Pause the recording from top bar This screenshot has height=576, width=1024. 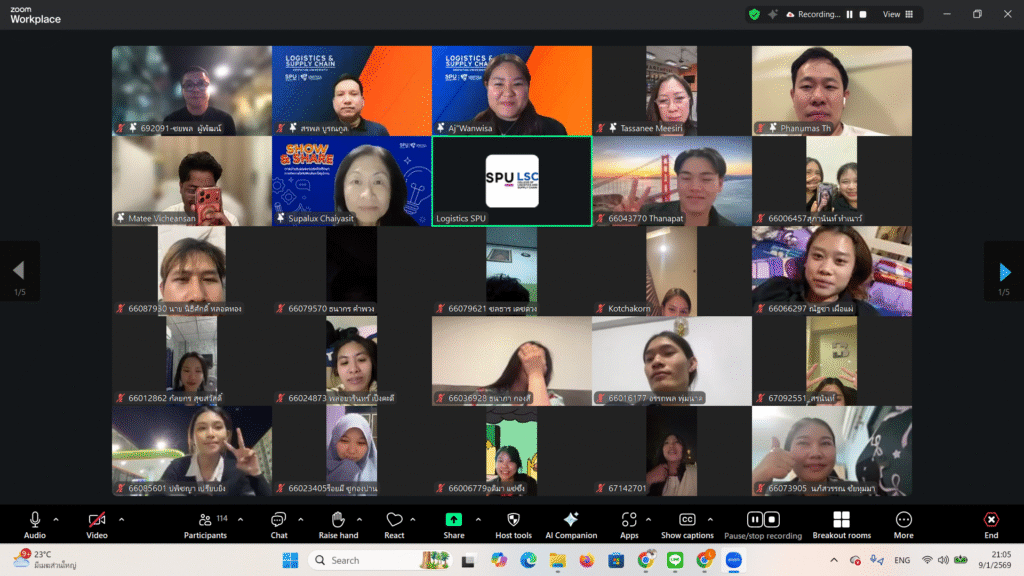(850, 14)
